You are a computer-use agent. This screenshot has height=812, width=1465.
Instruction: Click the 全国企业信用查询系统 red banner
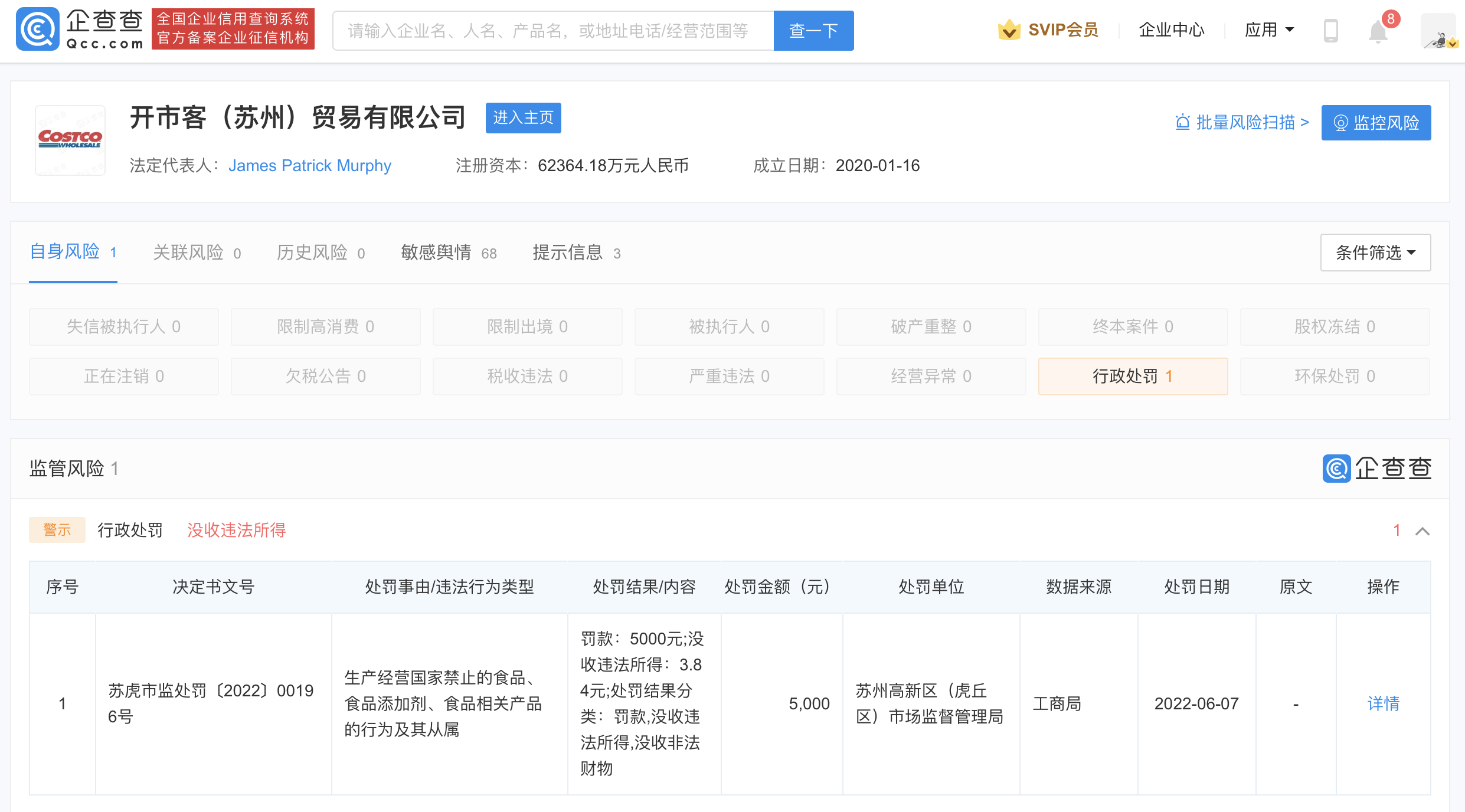click(233, 29)
